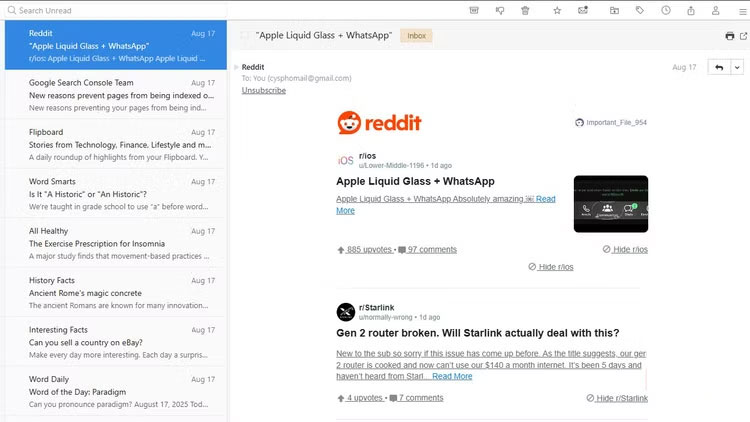
Task: Expand sender details triangle next to Reddit
Action: click(x=237, y=67)
